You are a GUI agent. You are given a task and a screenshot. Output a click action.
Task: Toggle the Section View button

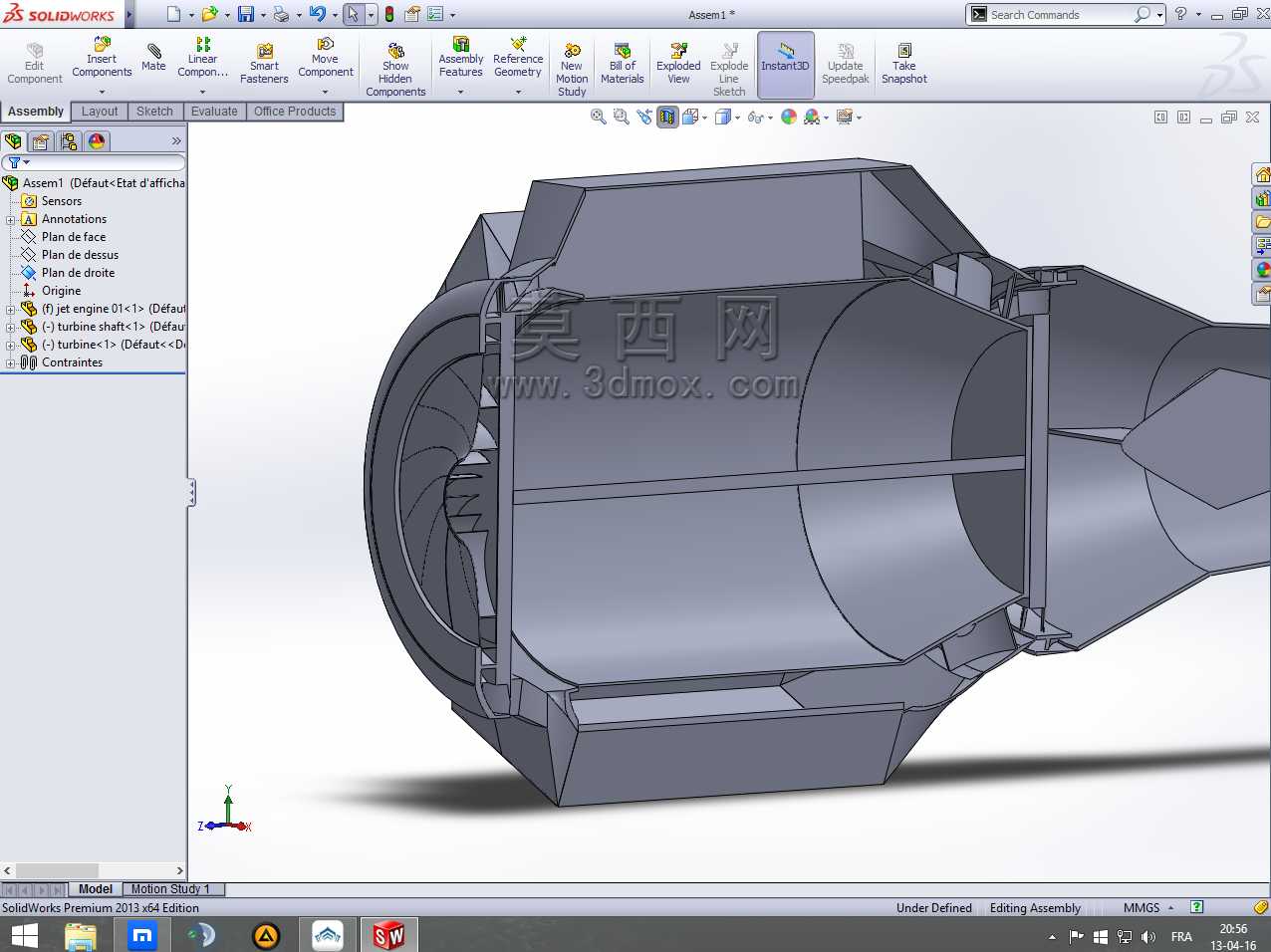[667, 117]
